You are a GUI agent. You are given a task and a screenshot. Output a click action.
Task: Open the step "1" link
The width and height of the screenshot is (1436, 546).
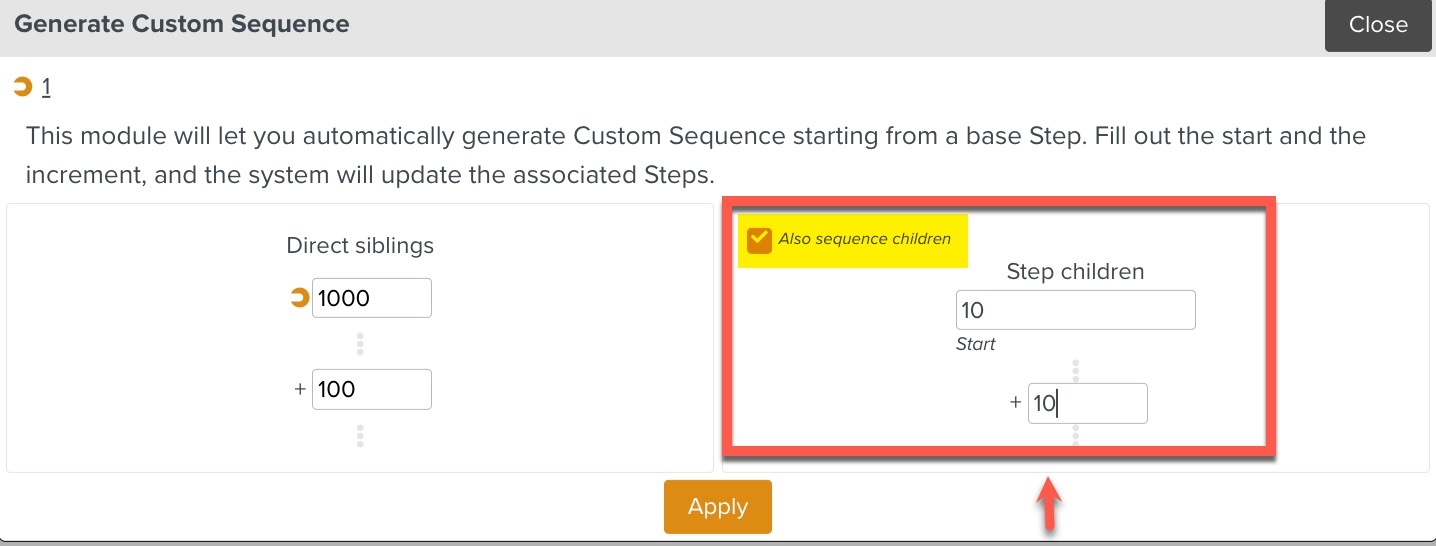(x=46, y=88)
